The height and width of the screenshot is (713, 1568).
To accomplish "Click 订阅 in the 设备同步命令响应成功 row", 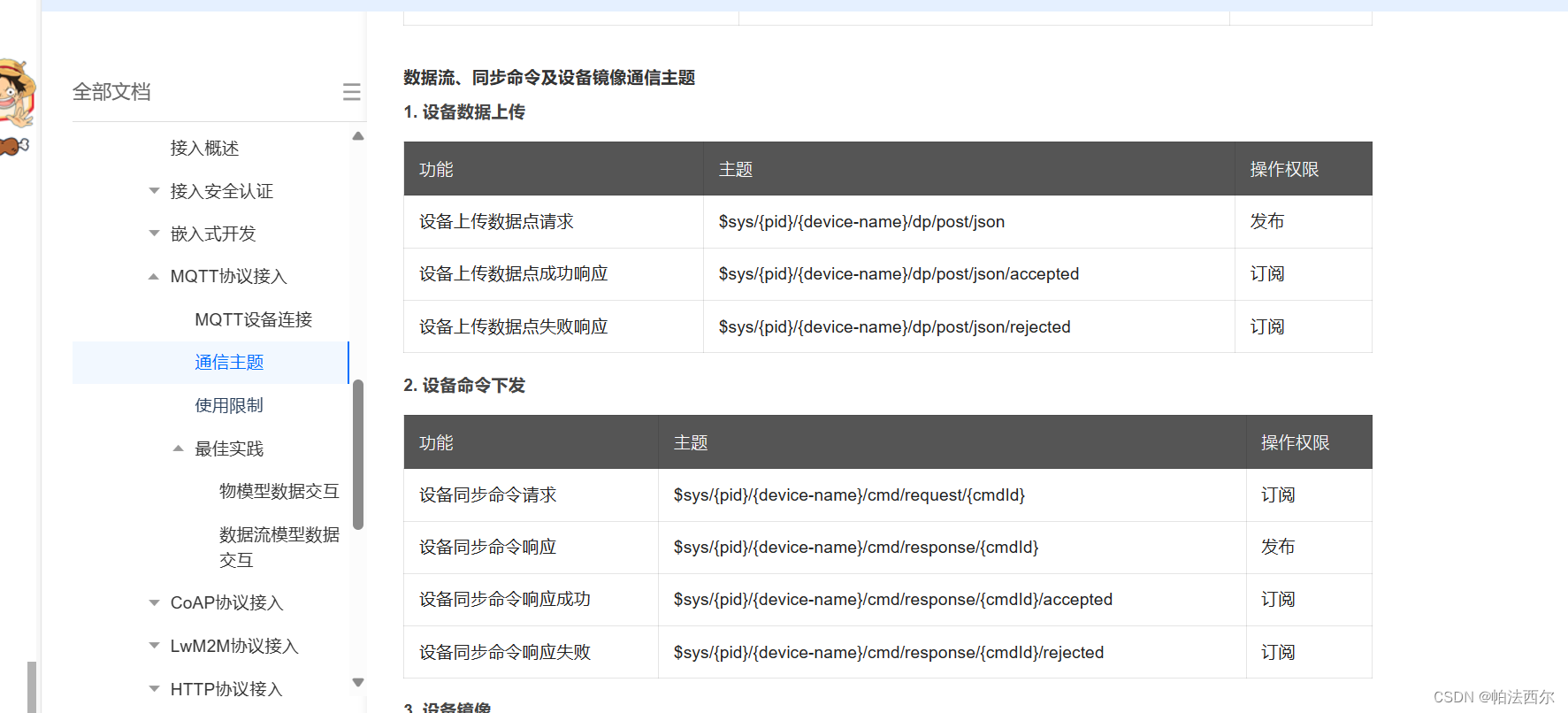I will coord(1278,600).
